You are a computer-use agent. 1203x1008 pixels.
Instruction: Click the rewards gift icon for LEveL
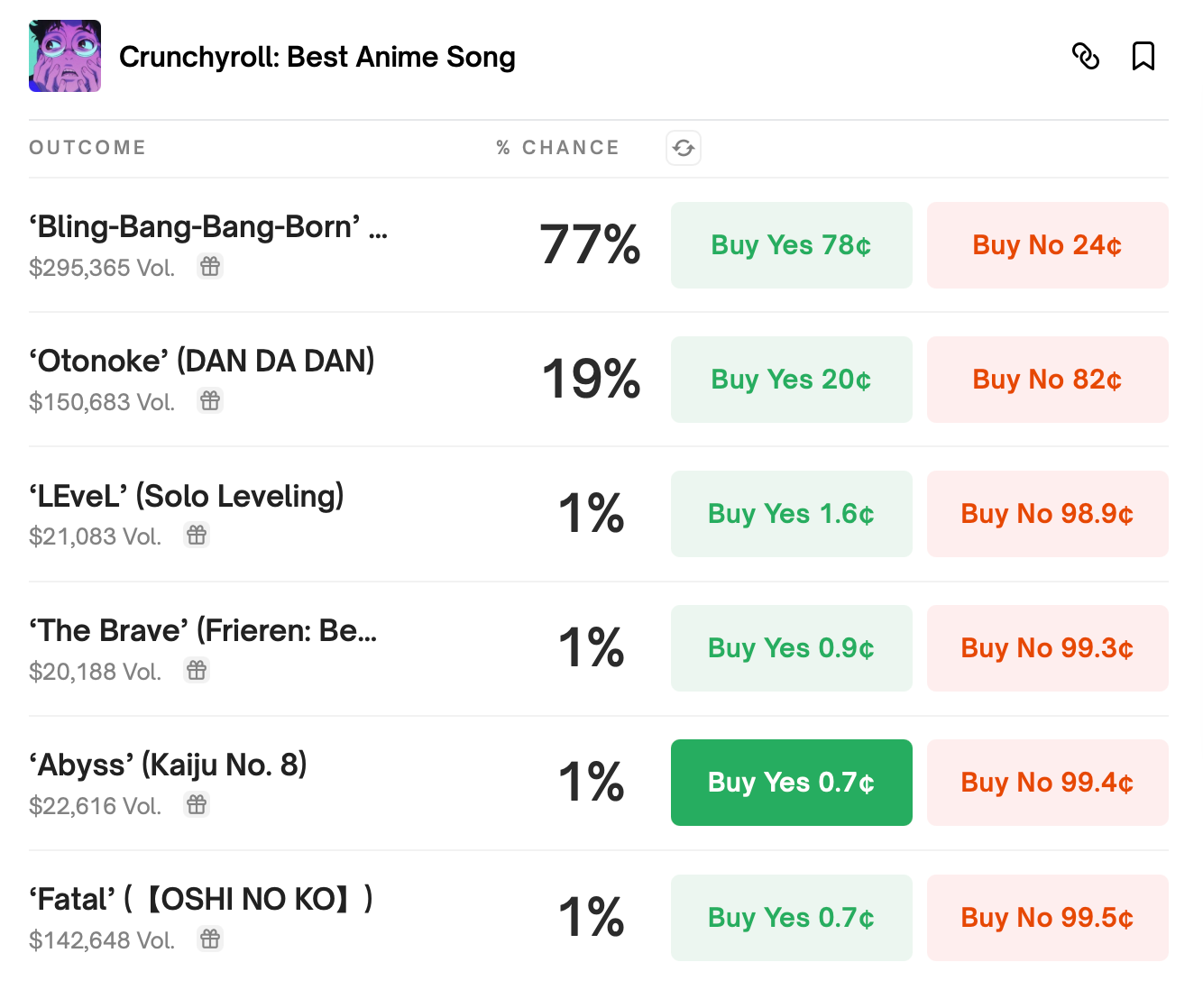[x=197, y=536]
